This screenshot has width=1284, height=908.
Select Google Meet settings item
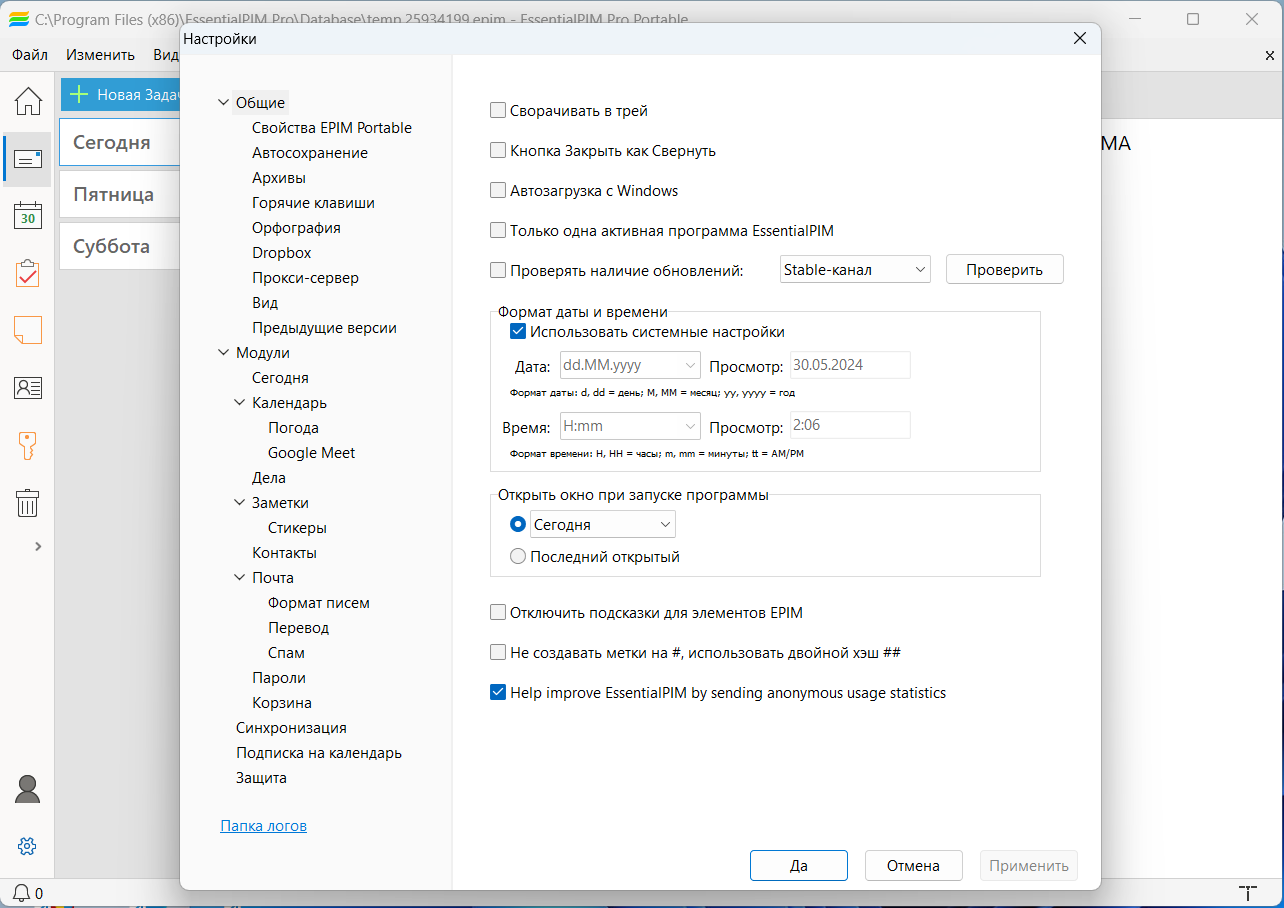[x=312, y=452]
